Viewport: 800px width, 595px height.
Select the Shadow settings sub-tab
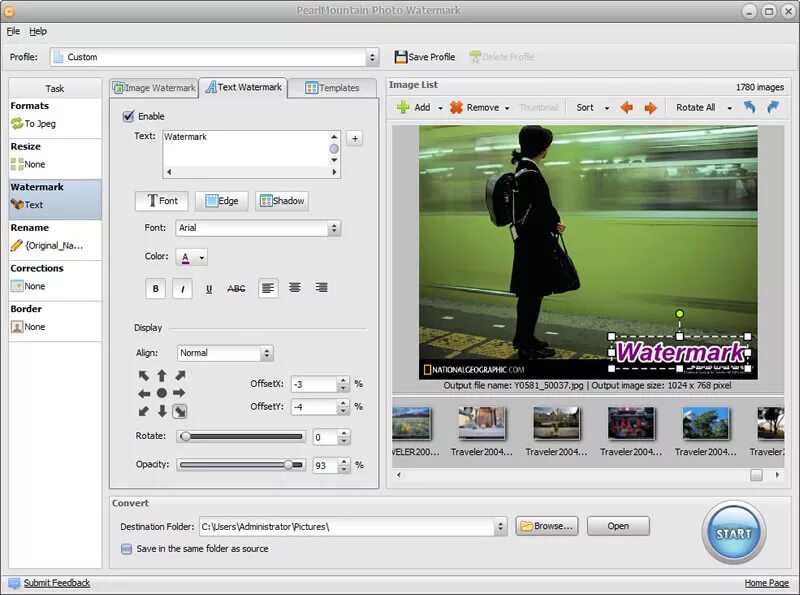[282, 201]
